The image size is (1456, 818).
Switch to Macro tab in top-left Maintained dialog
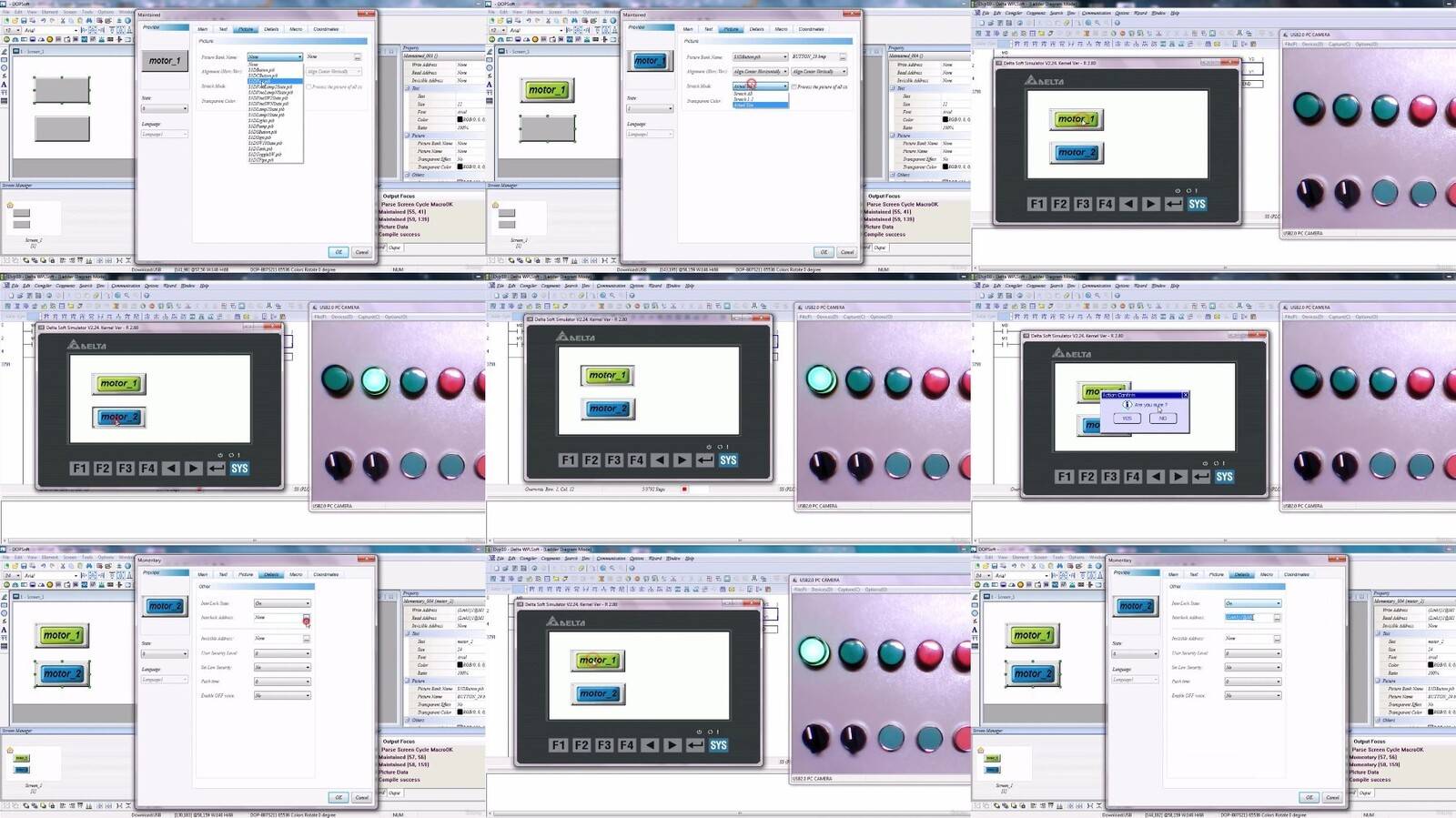296,29
